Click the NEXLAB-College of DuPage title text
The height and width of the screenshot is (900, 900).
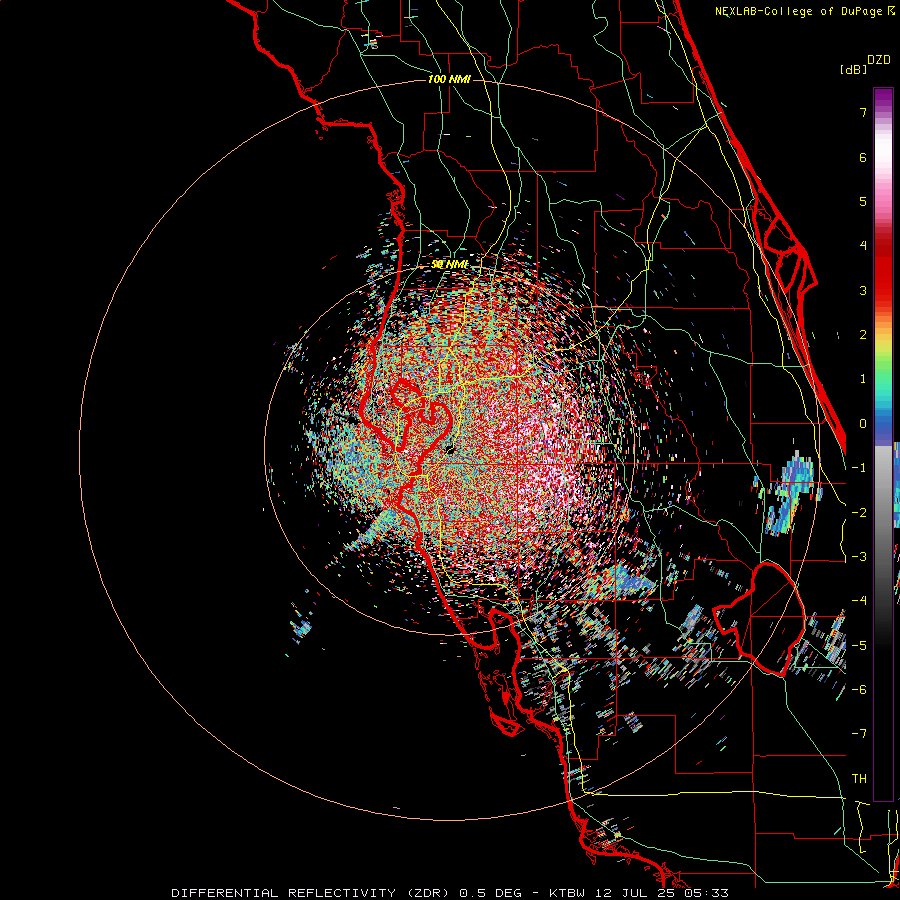click(805, 11)
